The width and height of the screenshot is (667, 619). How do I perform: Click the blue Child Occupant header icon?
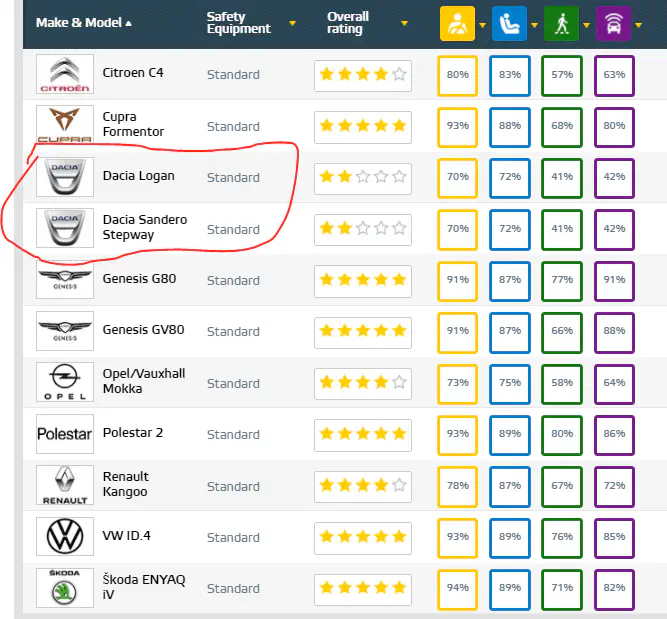pos(509,23)
